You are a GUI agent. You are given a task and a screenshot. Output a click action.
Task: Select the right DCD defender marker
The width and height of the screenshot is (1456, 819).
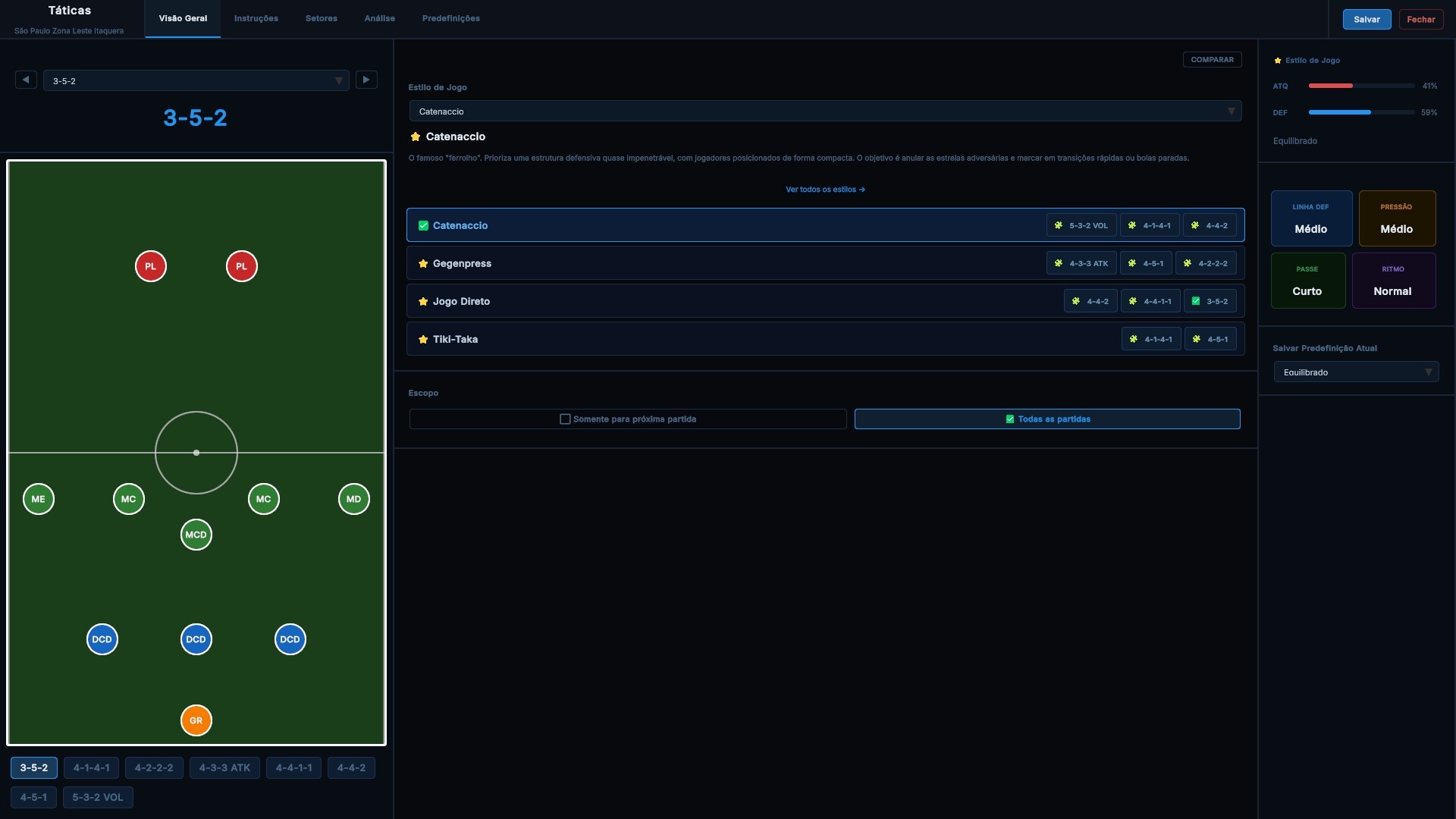(290, 639)
